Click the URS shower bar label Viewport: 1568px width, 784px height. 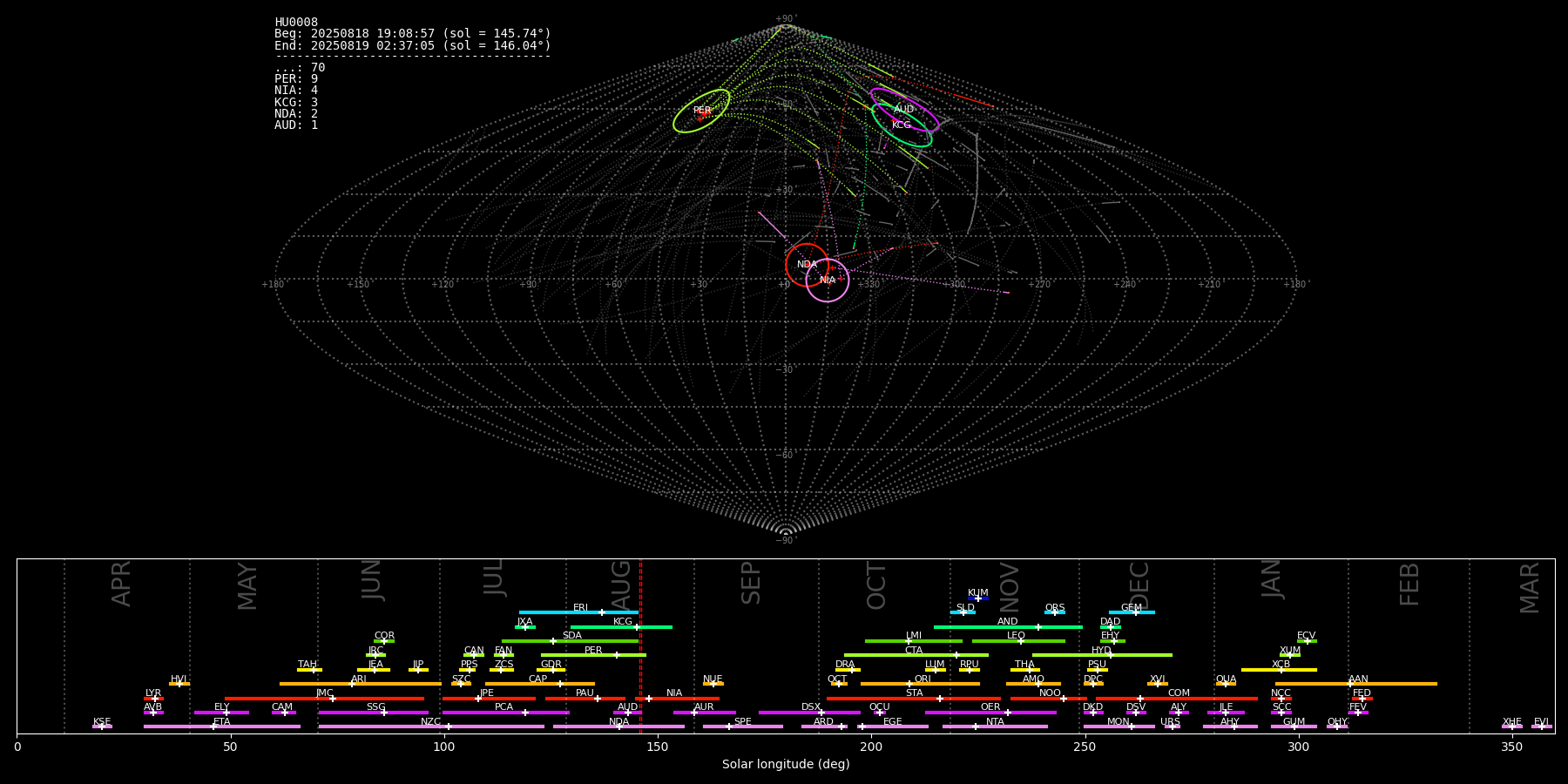coord(1171,722)
